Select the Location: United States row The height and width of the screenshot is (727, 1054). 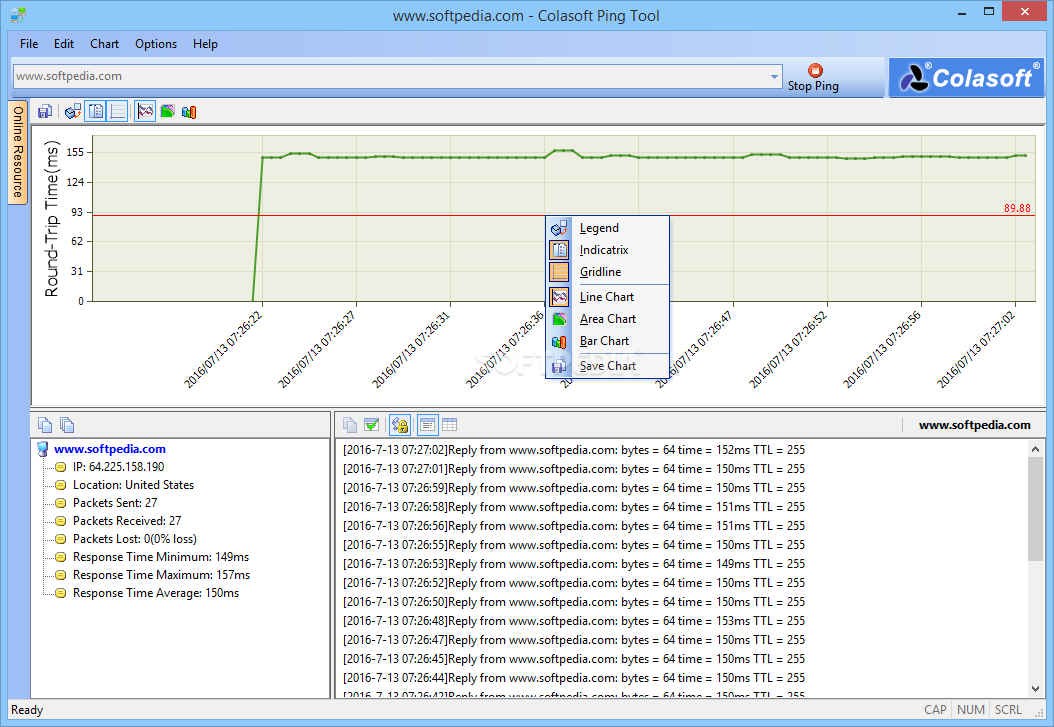(133, 485)
